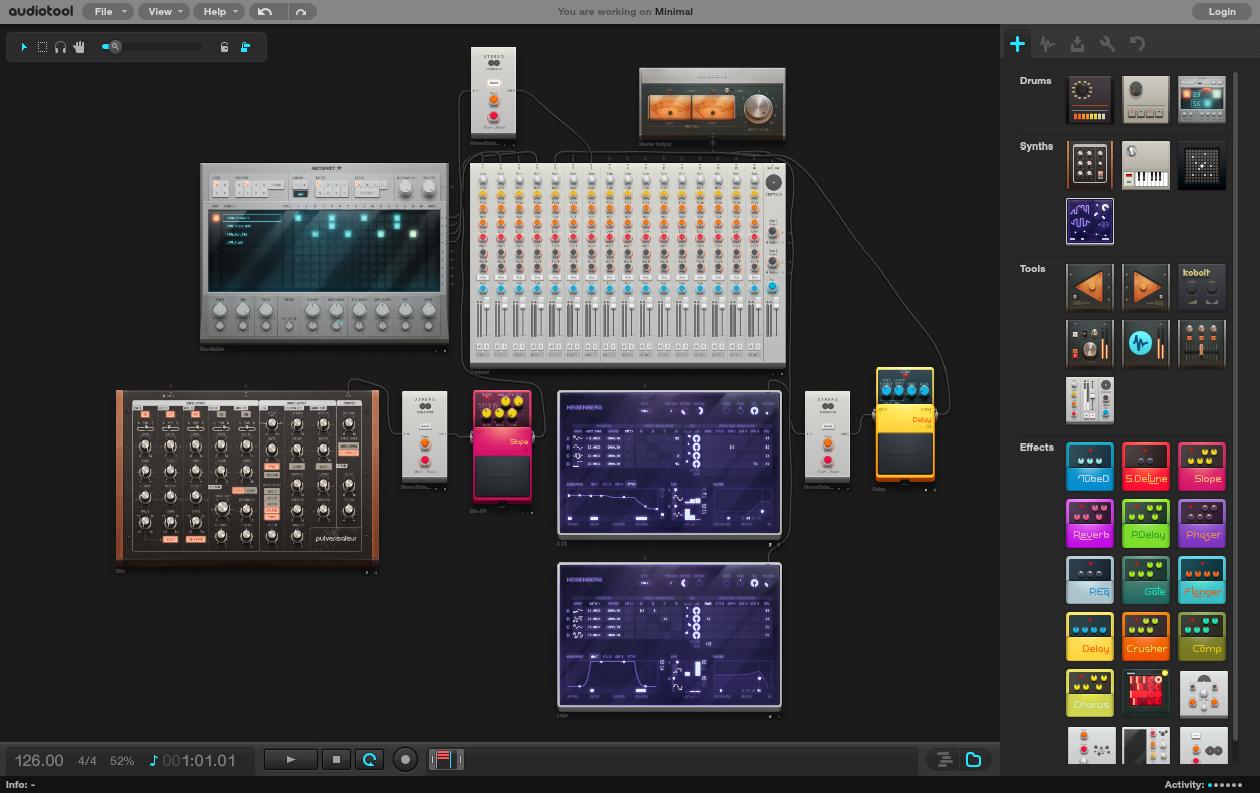Add the Heisenberg synth from the Synths section

(1089, 221)
